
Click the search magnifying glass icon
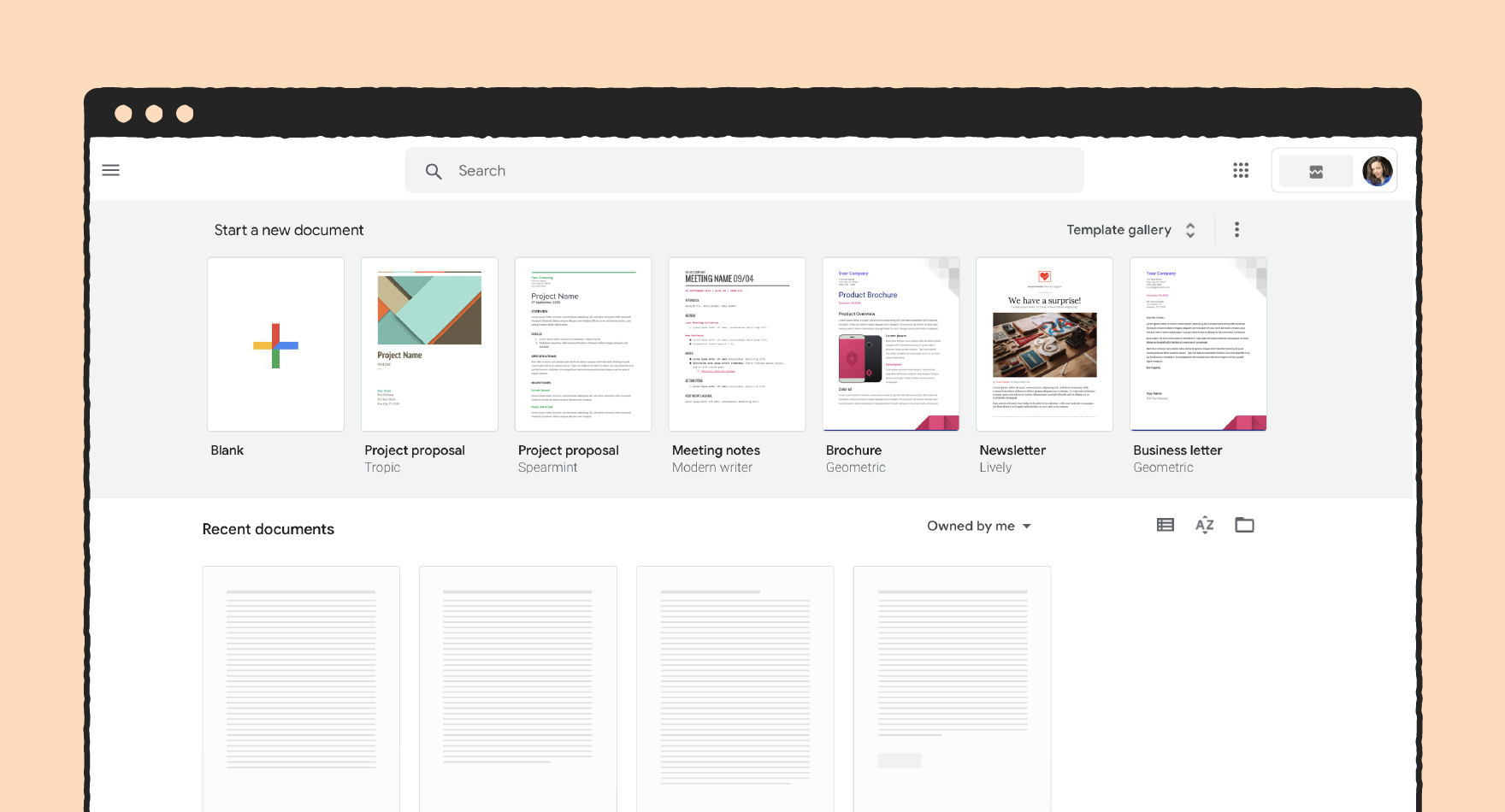pos(434,171)
